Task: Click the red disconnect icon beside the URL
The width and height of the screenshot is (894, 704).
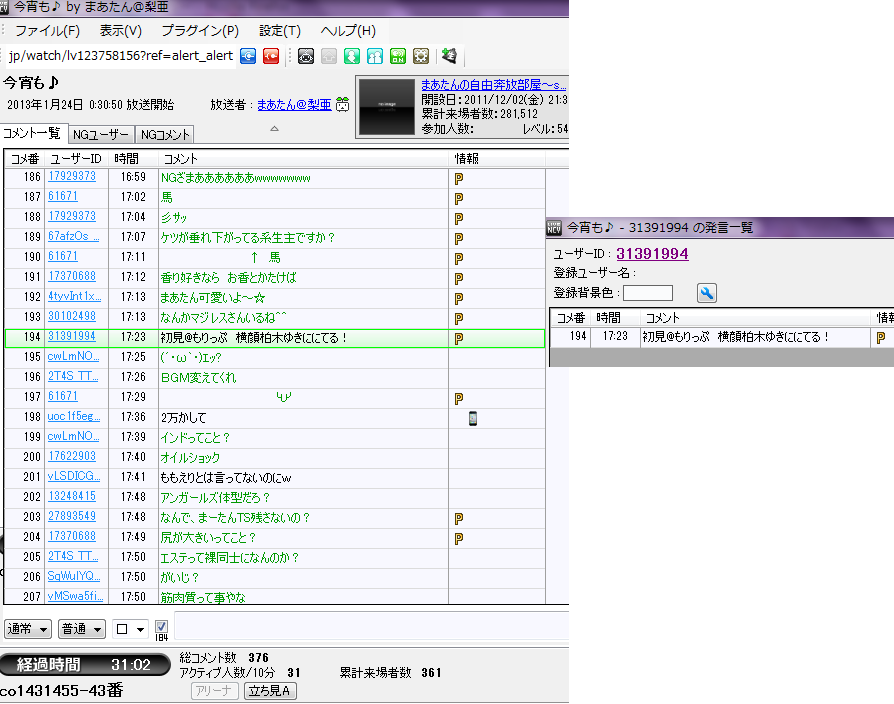Action: coord(271,56)
